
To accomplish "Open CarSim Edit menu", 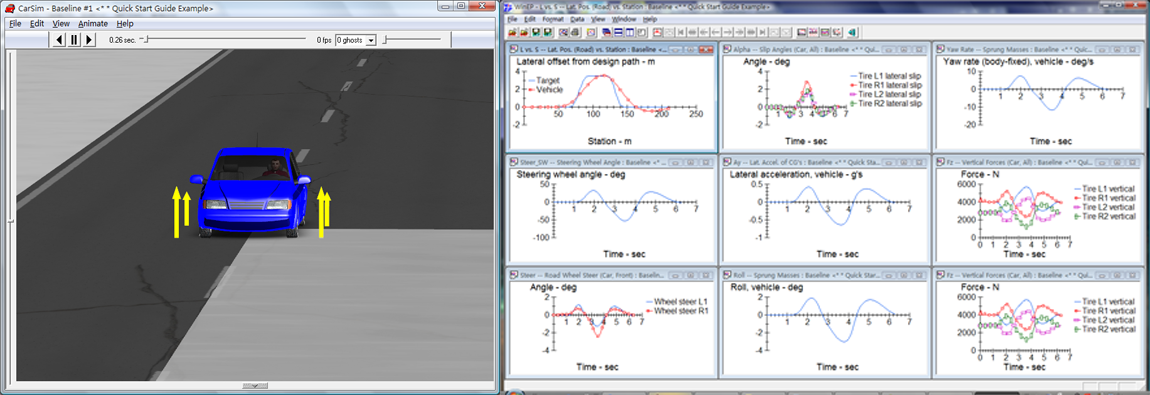I will tap(37, 23).
